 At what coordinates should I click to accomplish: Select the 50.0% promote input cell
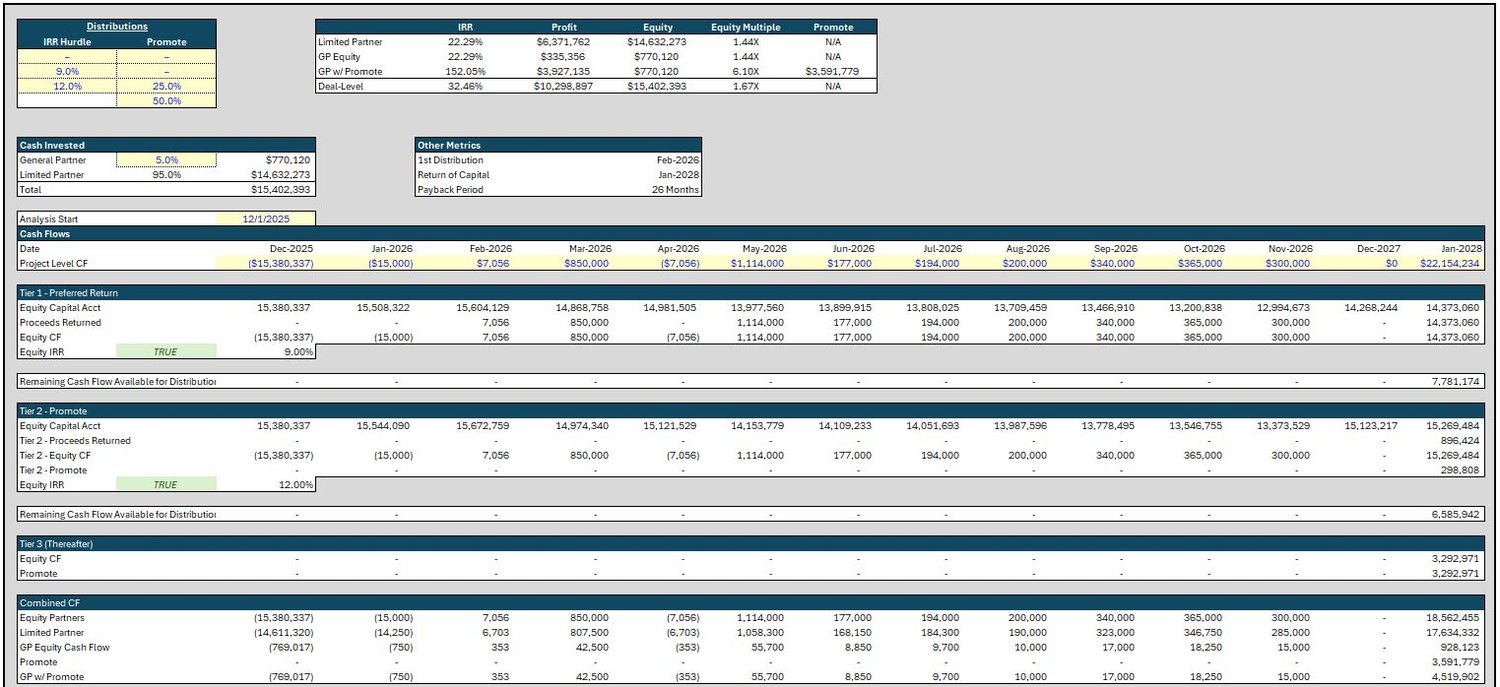(166, 101)
